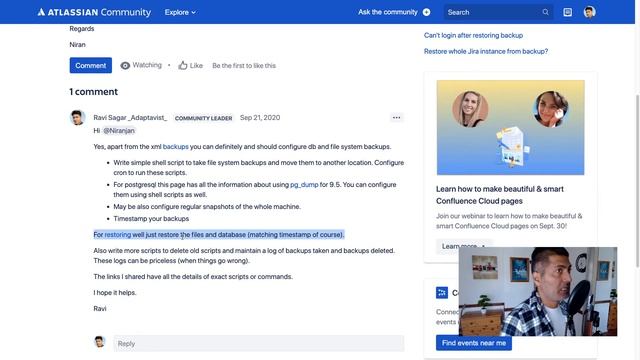
Task: Click the thumbs-up Like icon
Action: [182, 65]
